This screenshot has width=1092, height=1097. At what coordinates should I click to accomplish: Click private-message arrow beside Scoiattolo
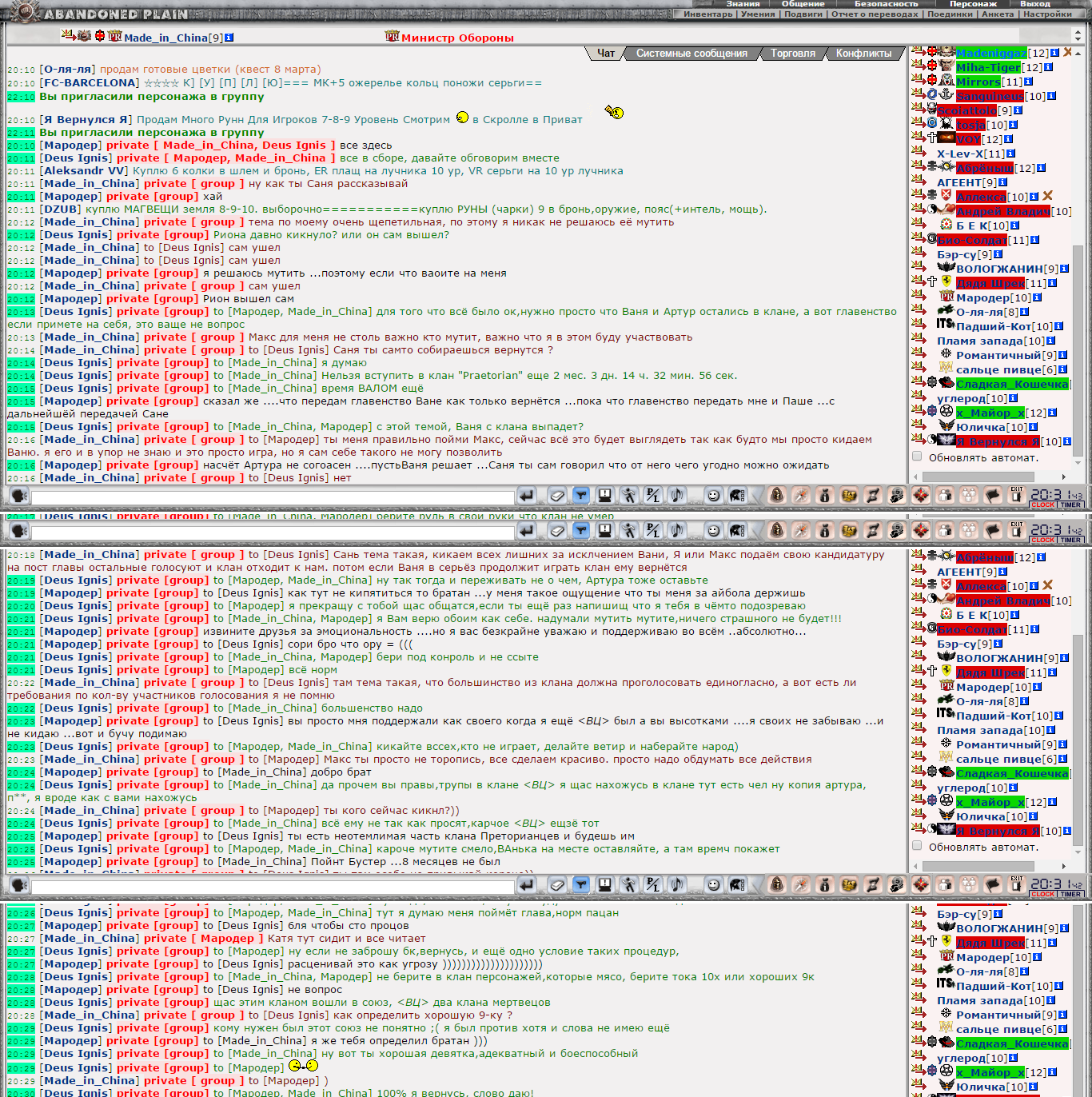tap(918, 110)
